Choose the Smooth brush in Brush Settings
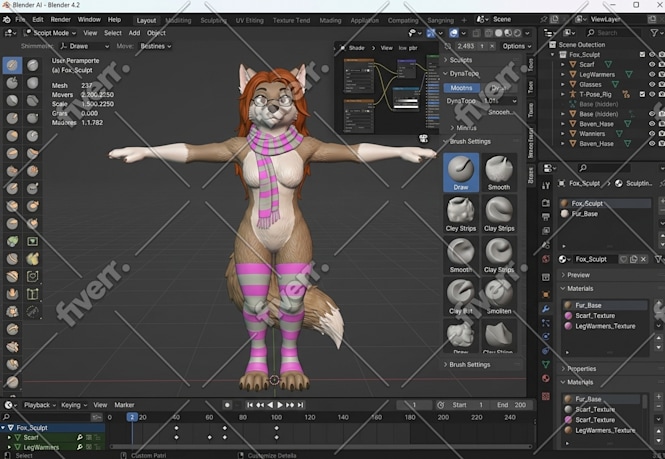The height and width of the screenshot is (459, 665). (499, 173)
